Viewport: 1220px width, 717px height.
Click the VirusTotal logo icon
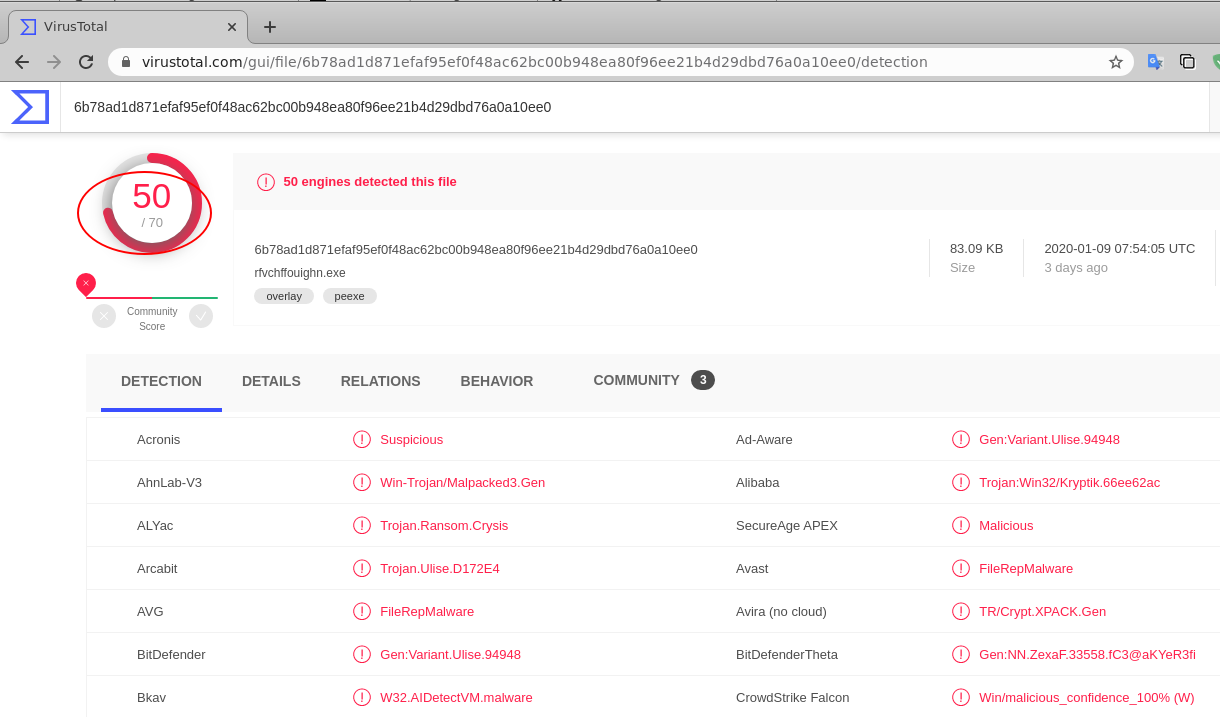coord(30,107)
